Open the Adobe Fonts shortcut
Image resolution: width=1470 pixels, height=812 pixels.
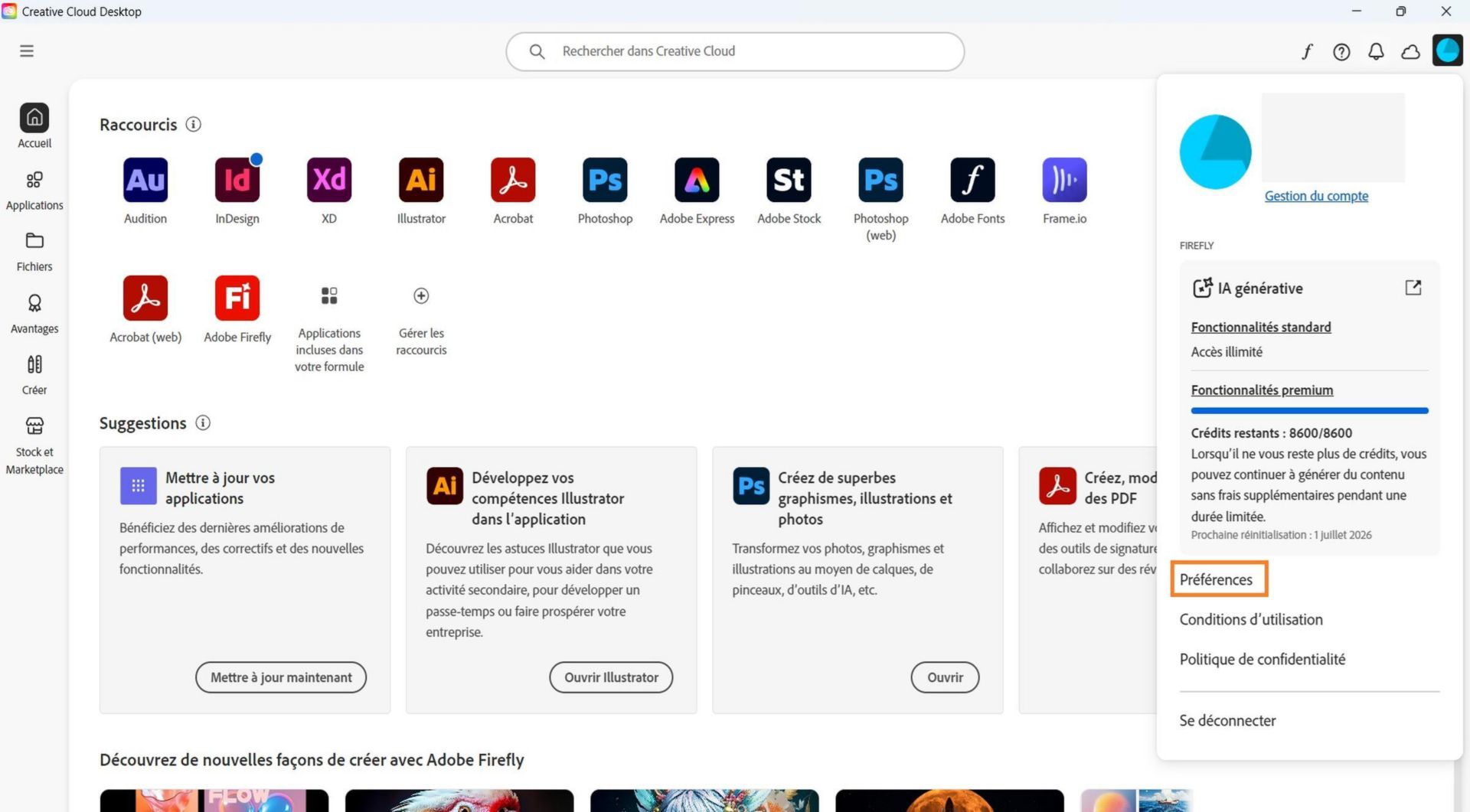(x=972, y=180)
